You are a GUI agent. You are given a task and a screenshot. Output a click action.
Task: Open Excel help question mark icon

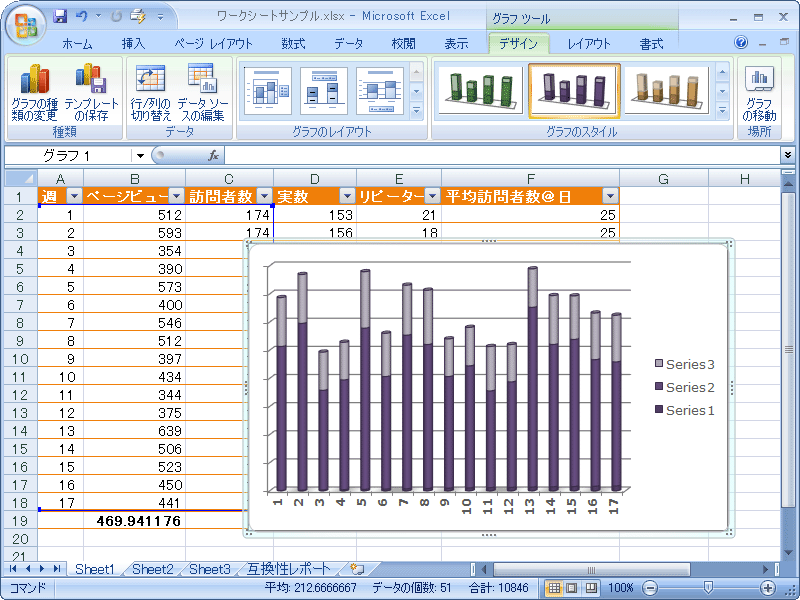tap(741, 43)
